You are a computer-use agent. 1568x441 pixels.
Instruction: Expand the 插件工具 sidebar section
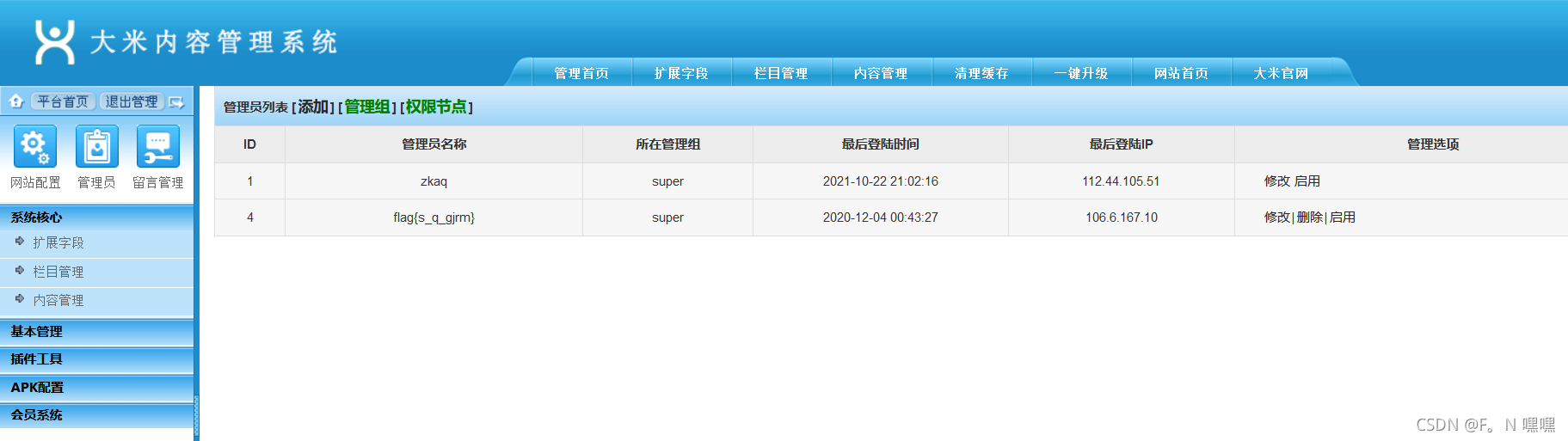(x=96, y=359)
